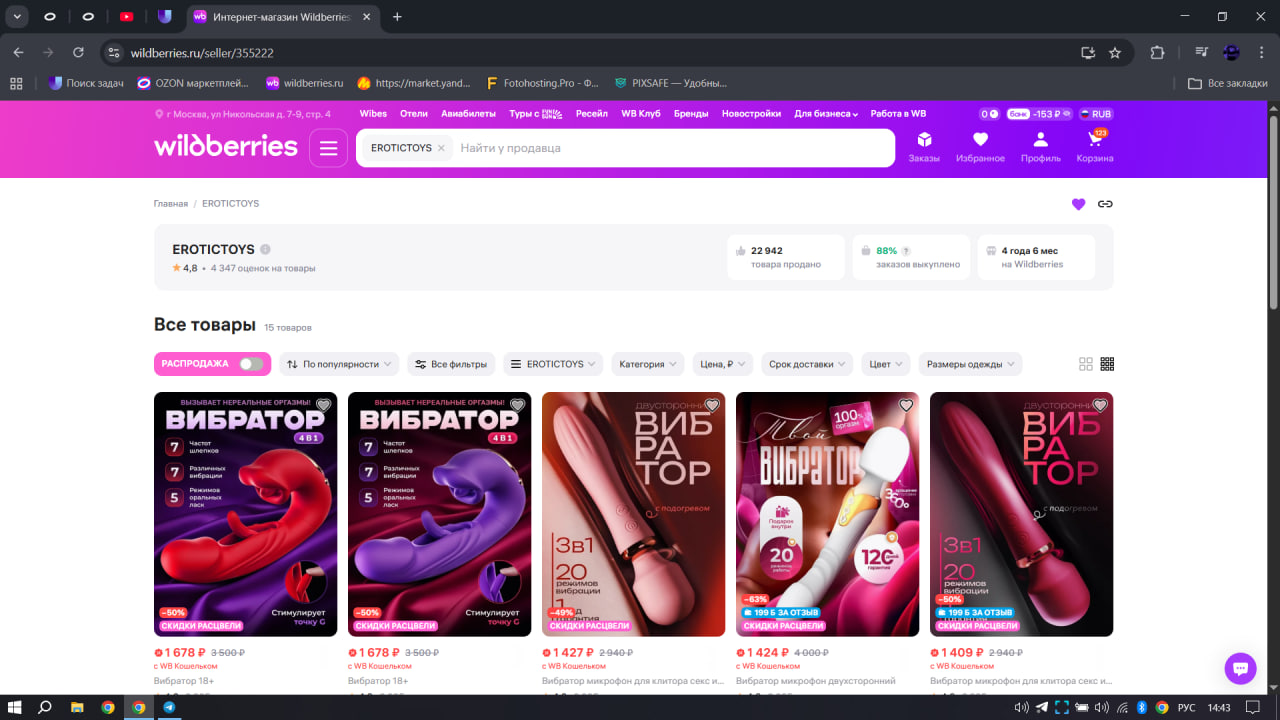The width and height of the screenshot is (1280, 720).
Task: Add the purple Вибратор 4в1 product to favorites
Action: point(517,405)
